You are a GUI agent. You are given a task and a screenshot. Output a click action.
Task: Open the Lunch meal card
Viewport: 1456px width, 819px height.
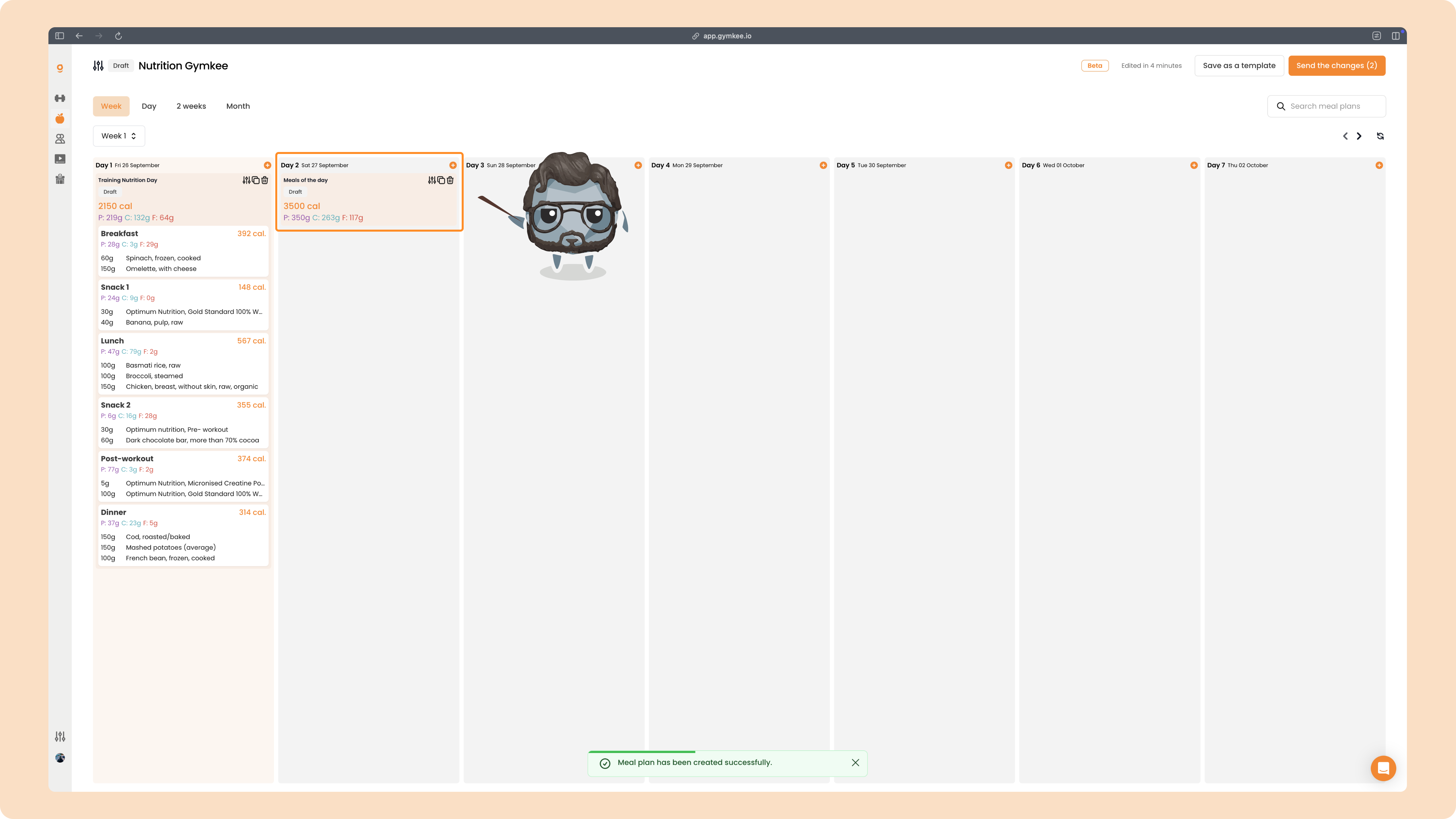coord(183,364)
